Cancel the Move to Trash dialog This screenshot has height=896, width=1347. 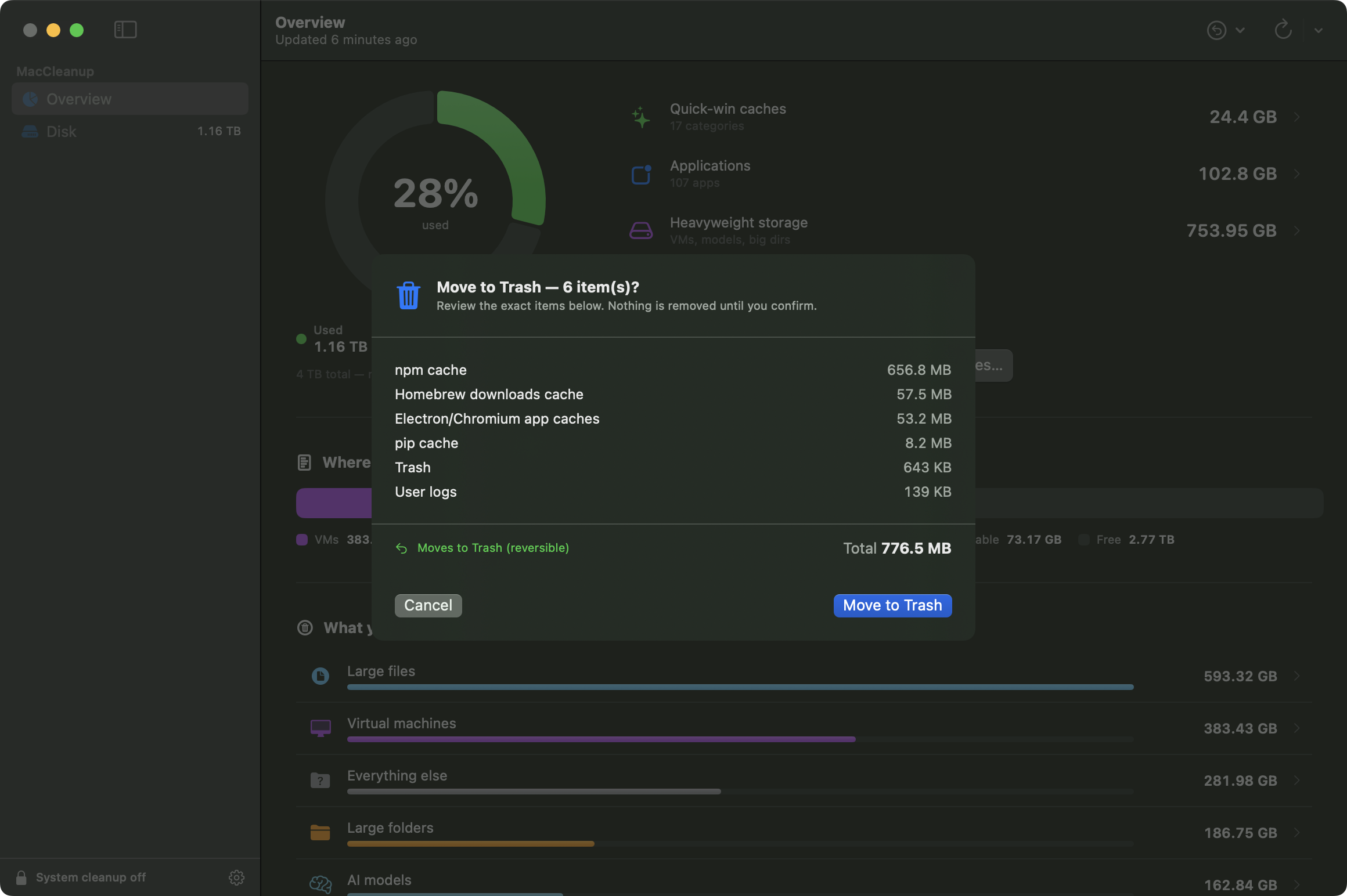click(428, 605)
